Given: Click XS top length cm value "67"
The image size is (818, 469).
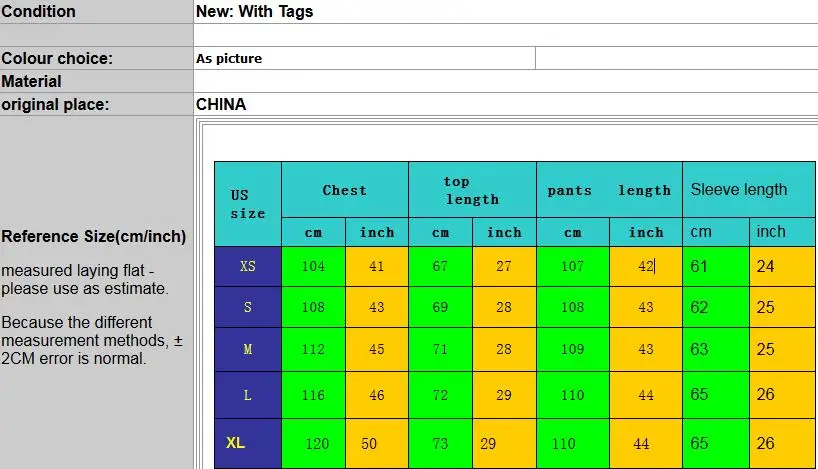Looking at the screenshot, I should click(x=440, y=266).
